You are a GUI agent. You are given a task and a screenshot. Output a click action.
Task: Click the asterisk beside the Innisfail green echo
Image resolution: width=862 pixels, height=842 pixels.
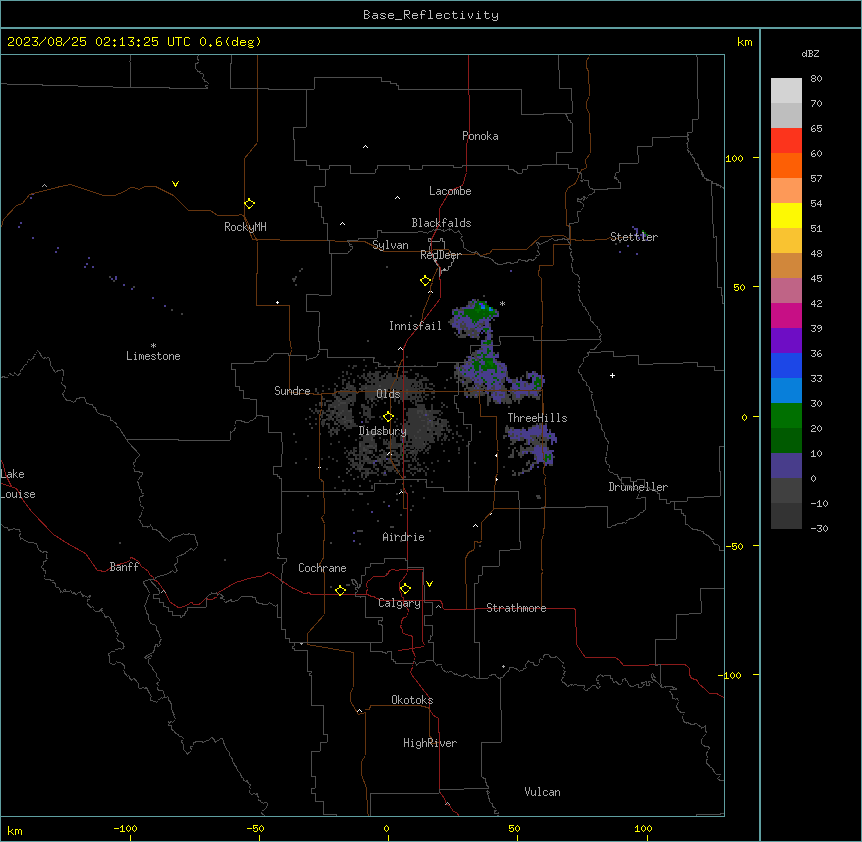point(502,303)
